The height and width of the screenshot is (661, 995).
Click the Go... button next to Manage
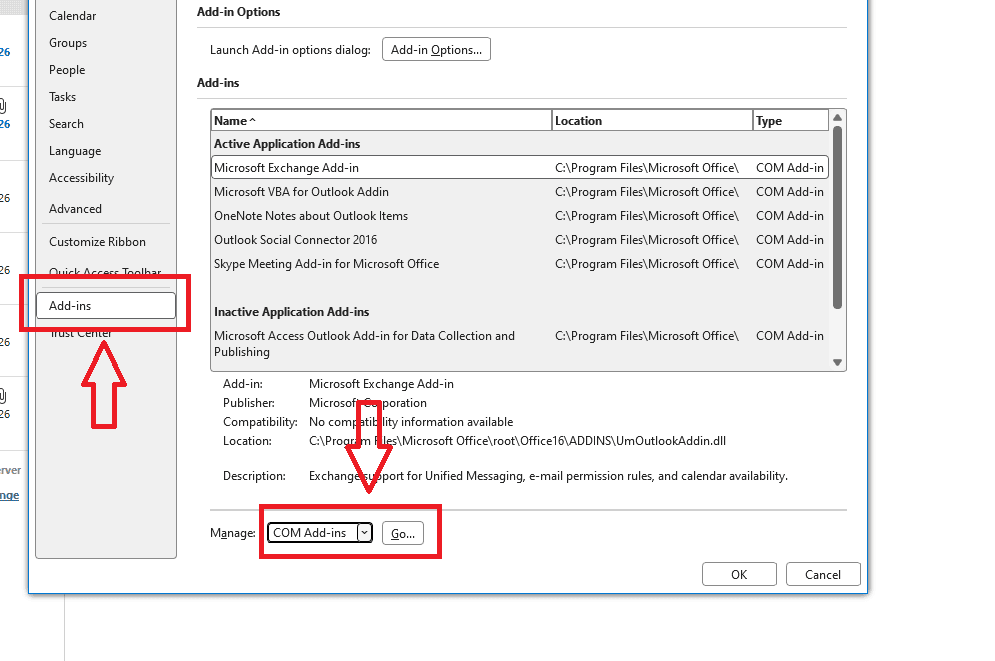point(402,533)
